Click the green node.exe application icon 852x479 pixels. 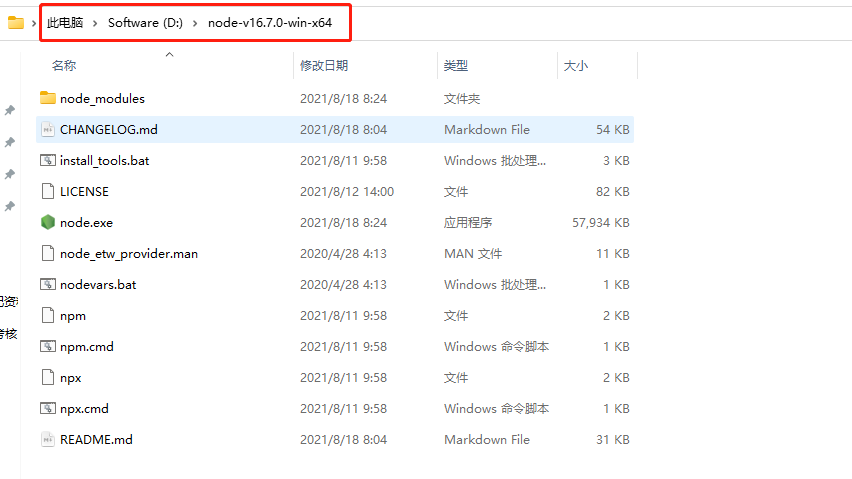point(48,222)
